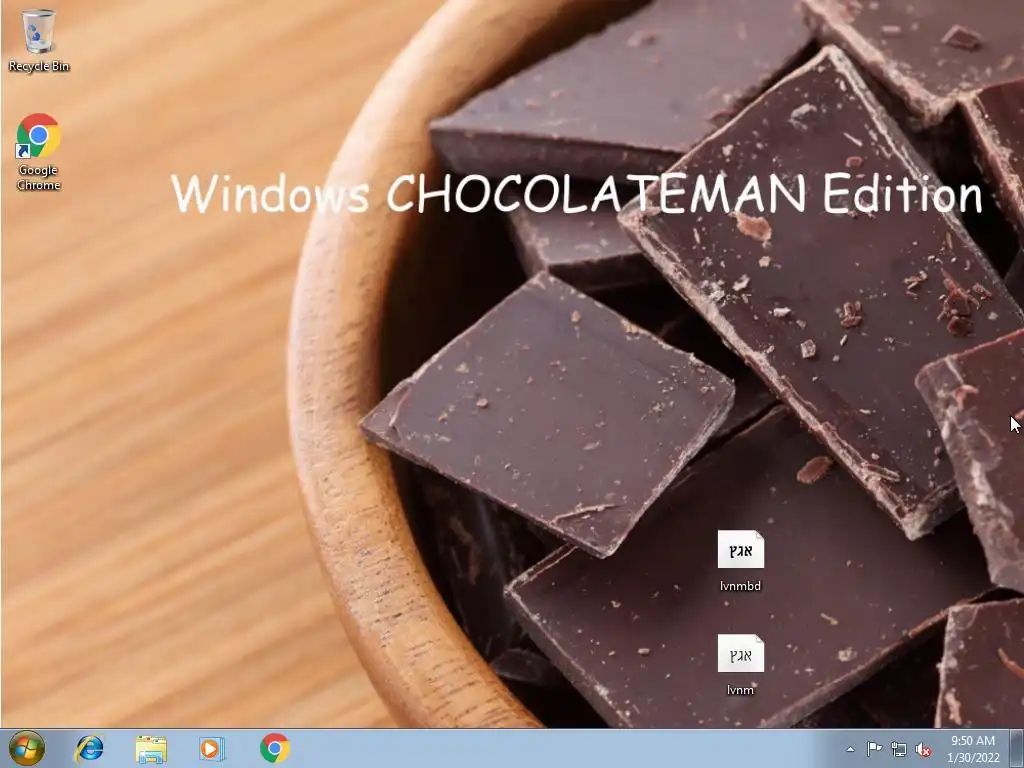The width and height of the screenshot is (1024, 768).
Task: Launch Internet Explorer from the taskbar
Action: tap(89, 748)
